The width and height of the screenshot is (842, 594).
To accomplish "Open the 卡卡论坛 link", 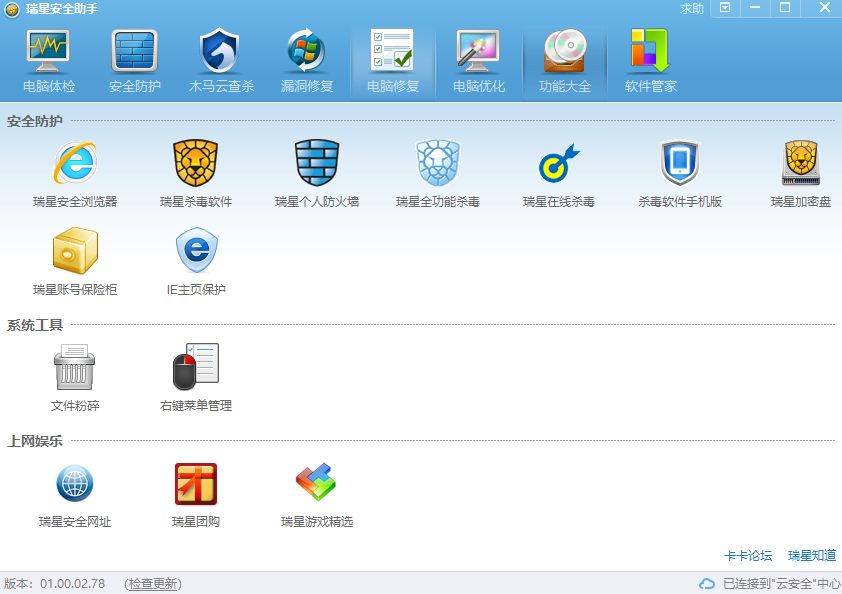I will (748, 556).
